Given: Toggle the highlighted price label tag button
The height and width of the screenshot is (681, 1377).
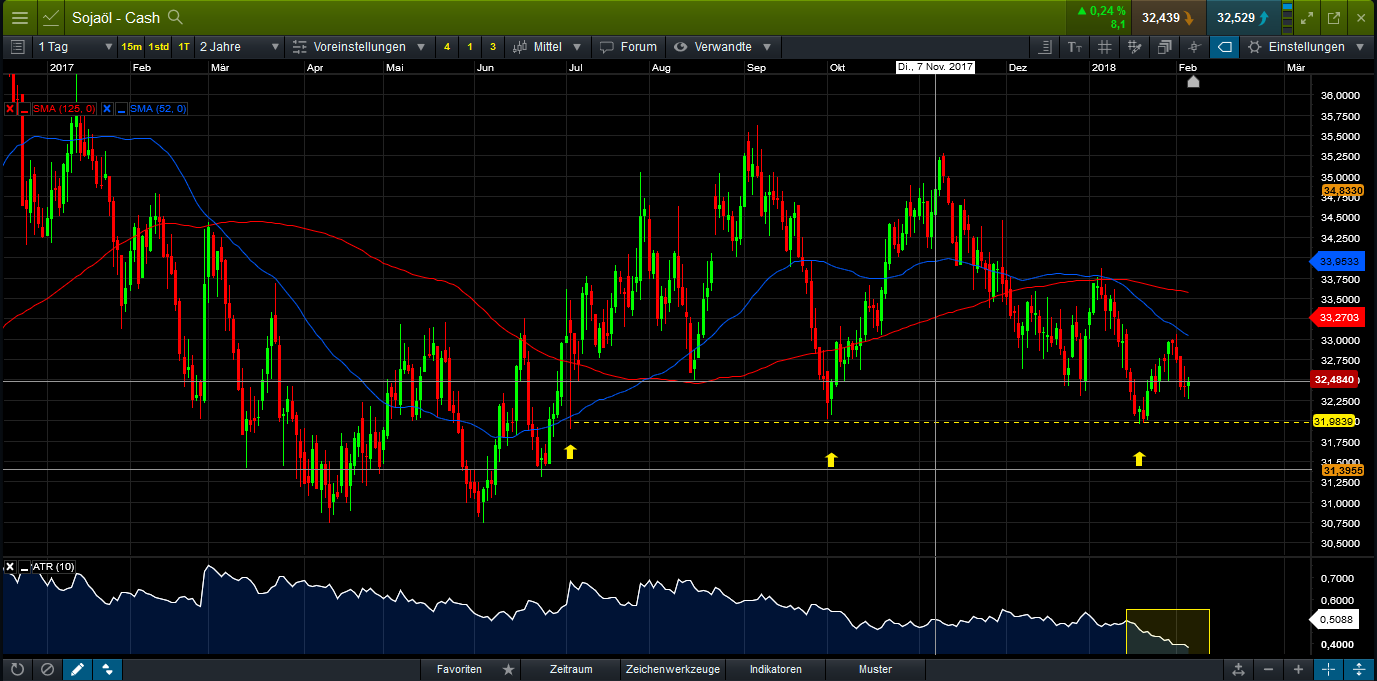Looking at the screenshot, I should [x=1224, y=47].
